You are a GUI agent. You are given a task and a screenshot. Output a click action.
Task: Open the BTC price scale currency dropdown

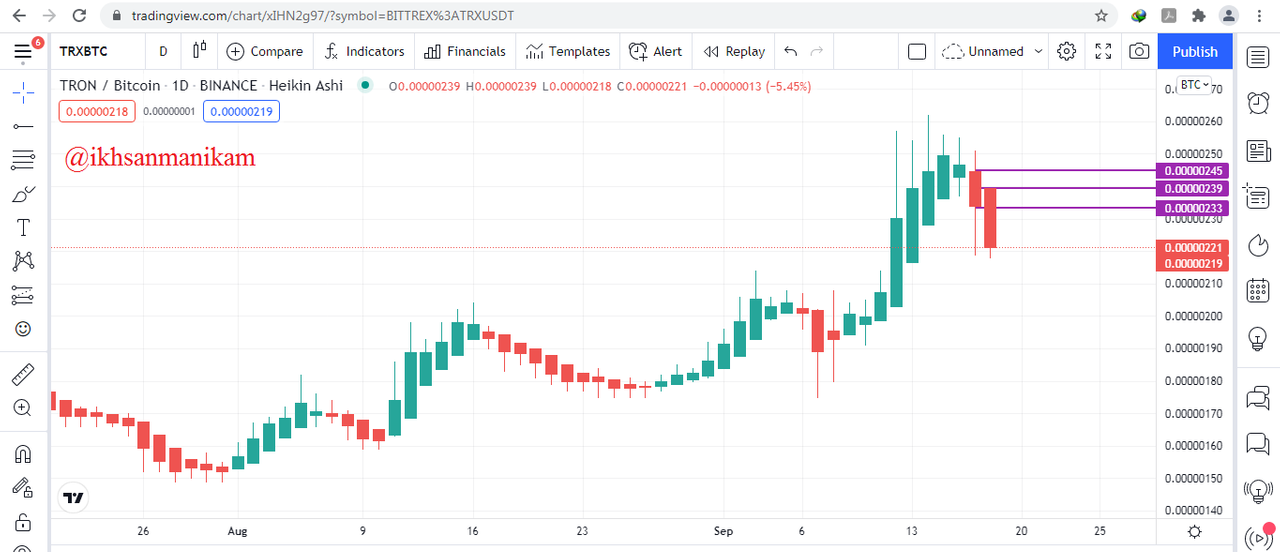pos(1194,85)
